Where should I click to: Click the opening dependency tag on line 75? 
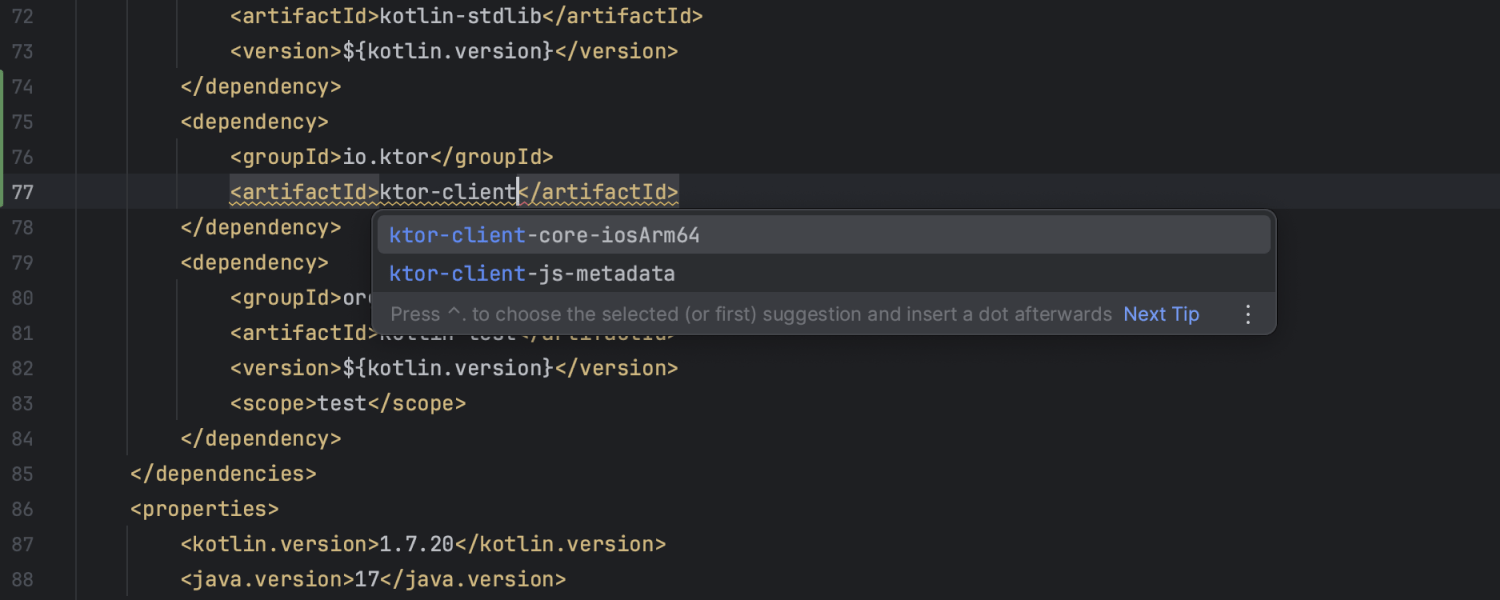tap(254, 122)
